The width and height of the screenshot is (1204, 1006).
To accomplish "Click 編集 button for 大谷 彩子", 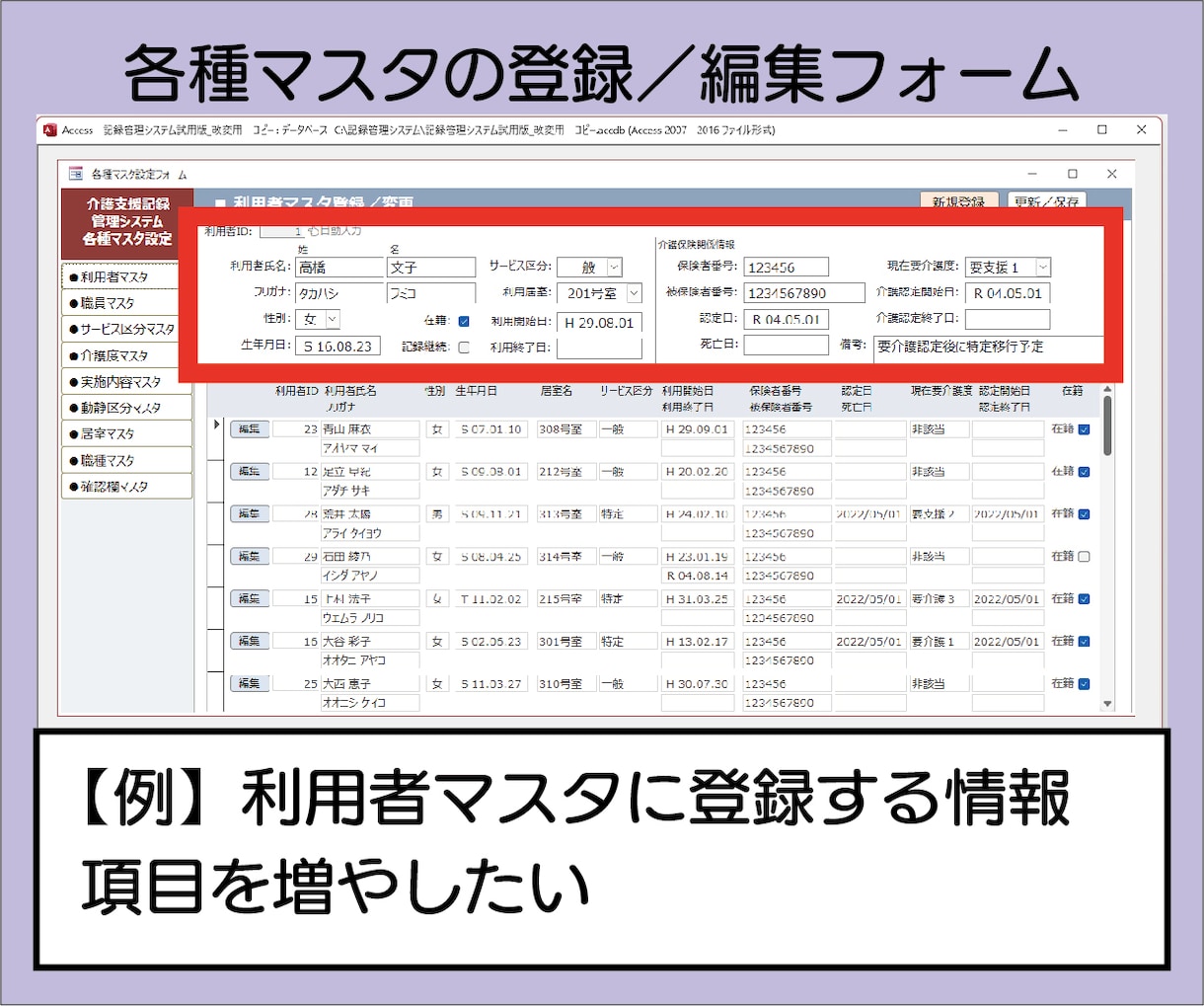I will (250, 641).
